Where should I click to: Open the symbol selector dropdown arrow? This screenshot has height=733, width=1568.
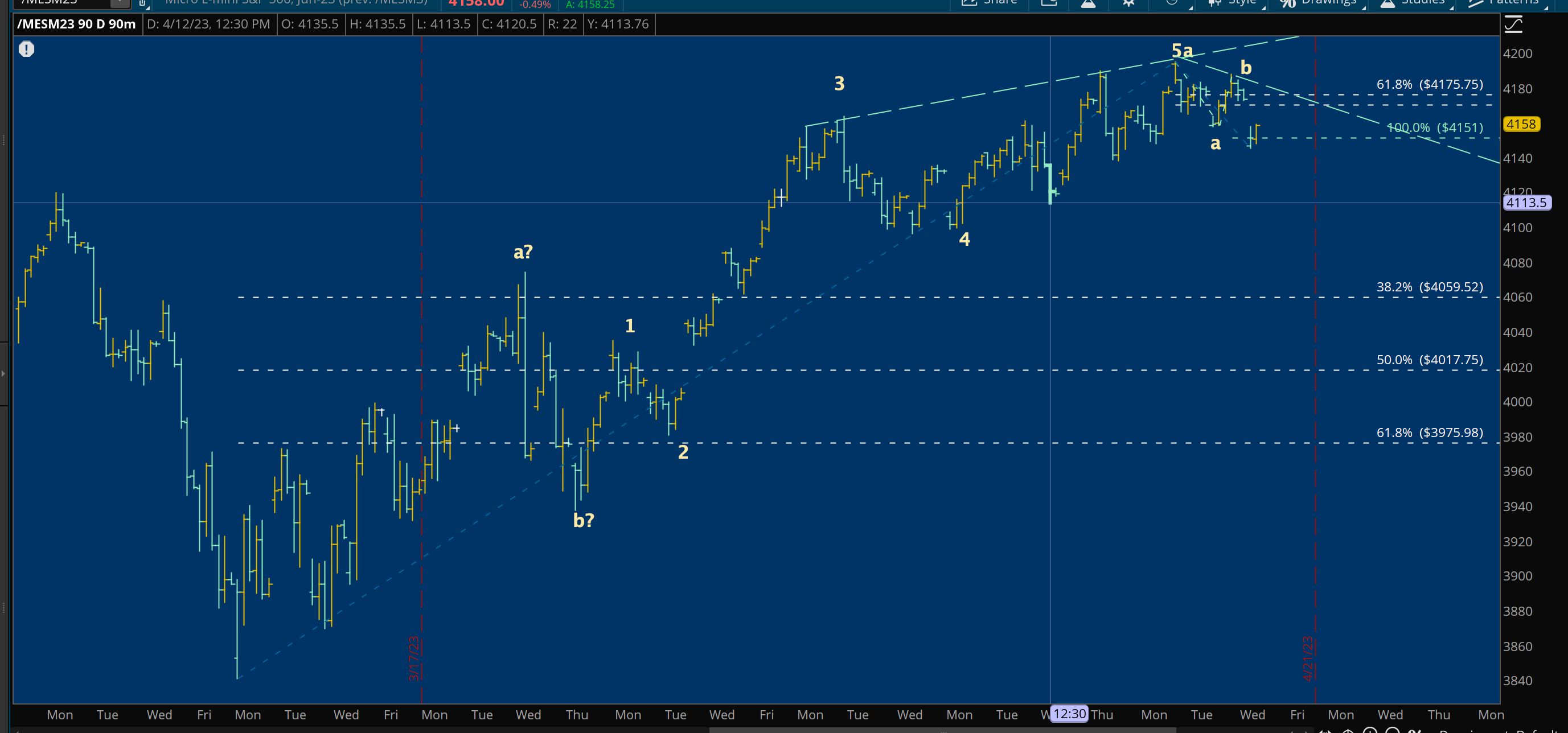[x=120, y=3]
